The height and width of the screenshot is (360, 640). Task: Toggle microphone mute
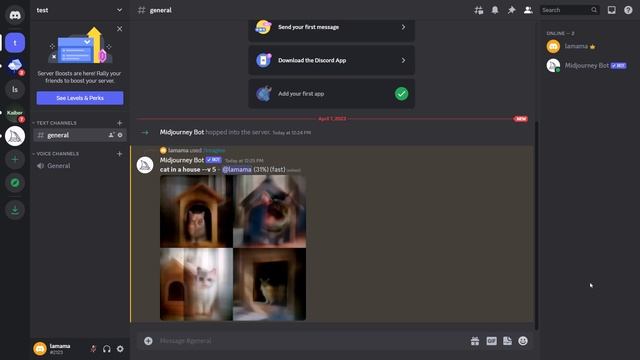coord(93,349)
